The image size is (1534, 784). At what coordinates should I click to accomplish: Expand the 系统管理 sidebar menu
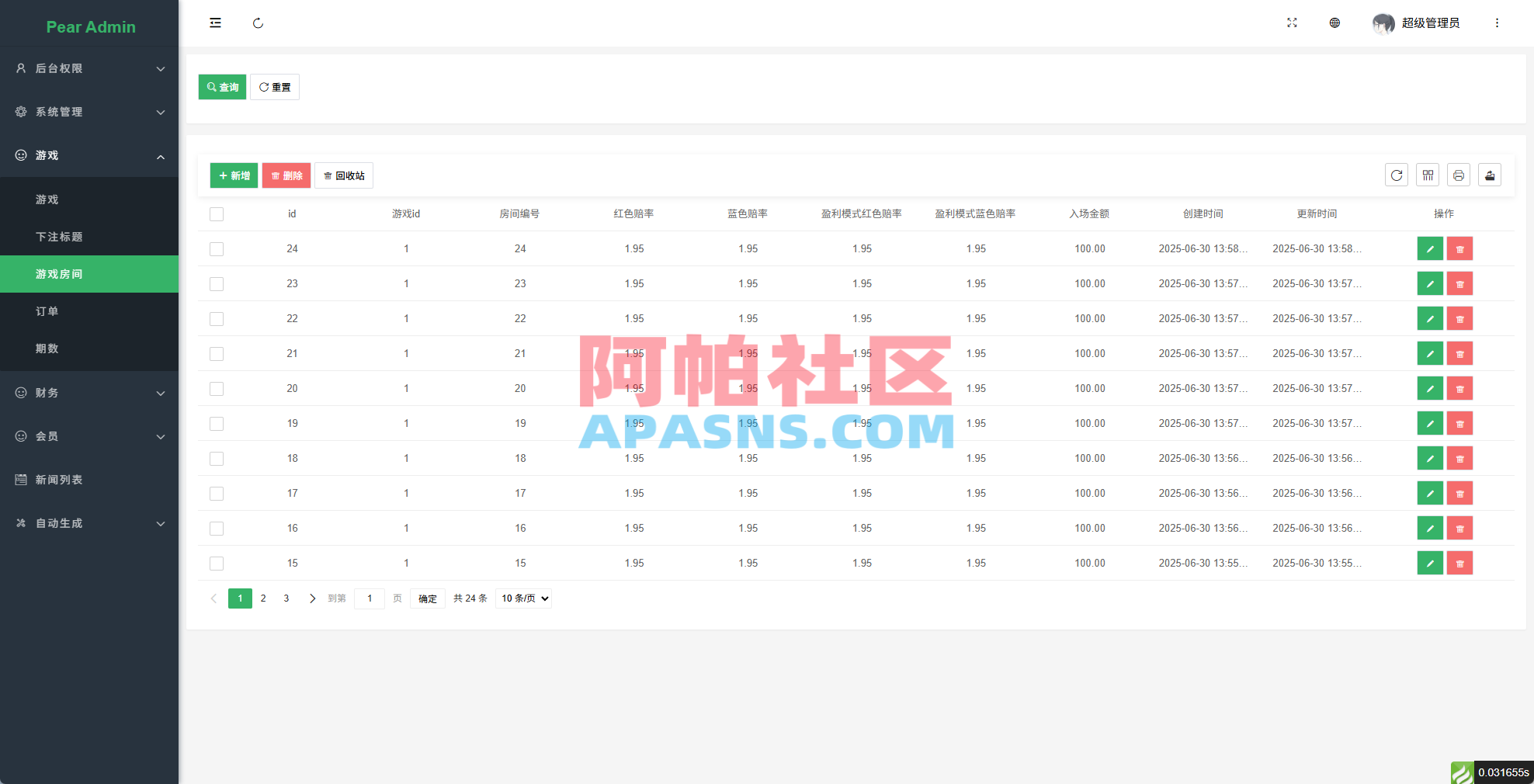point(89,112)
